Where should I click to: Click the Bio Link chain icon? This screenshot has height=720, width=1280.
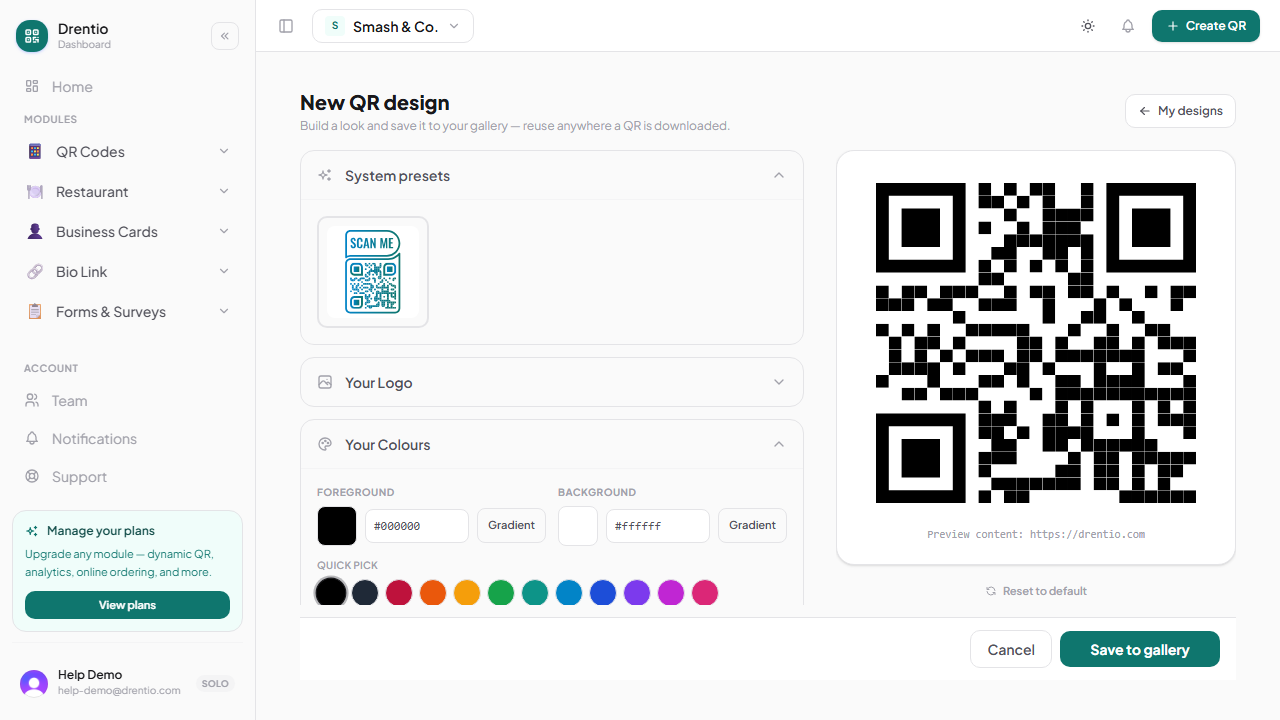tap(35, 272)
